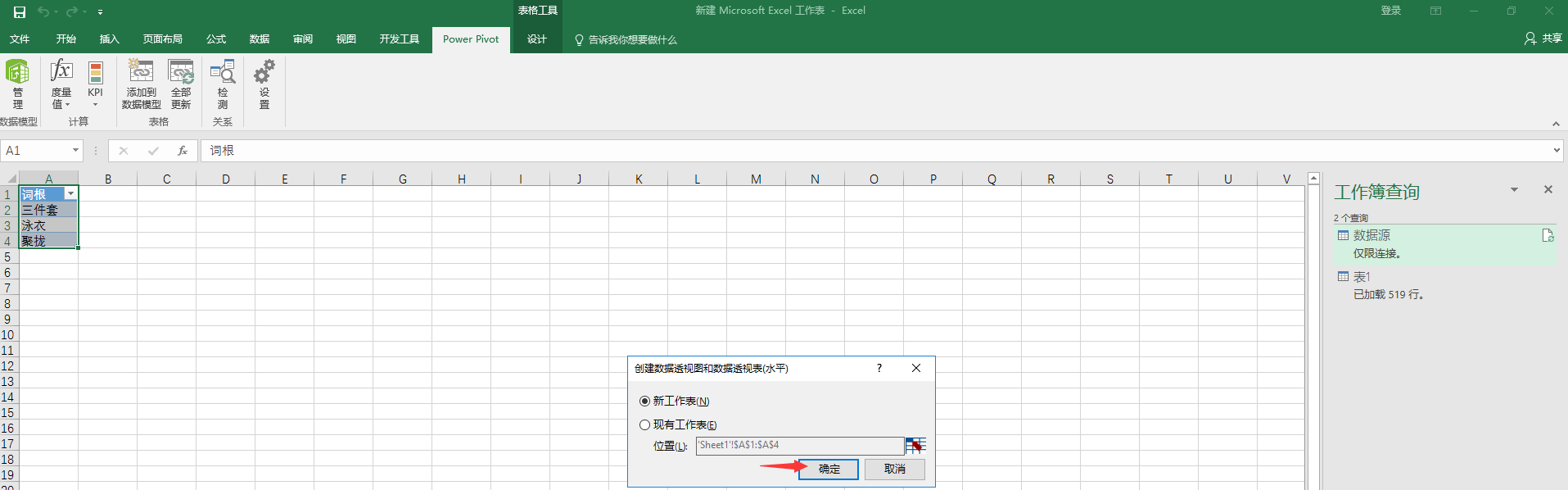Click Add to Data Model (添加到数据模型)

coord(141,83)
